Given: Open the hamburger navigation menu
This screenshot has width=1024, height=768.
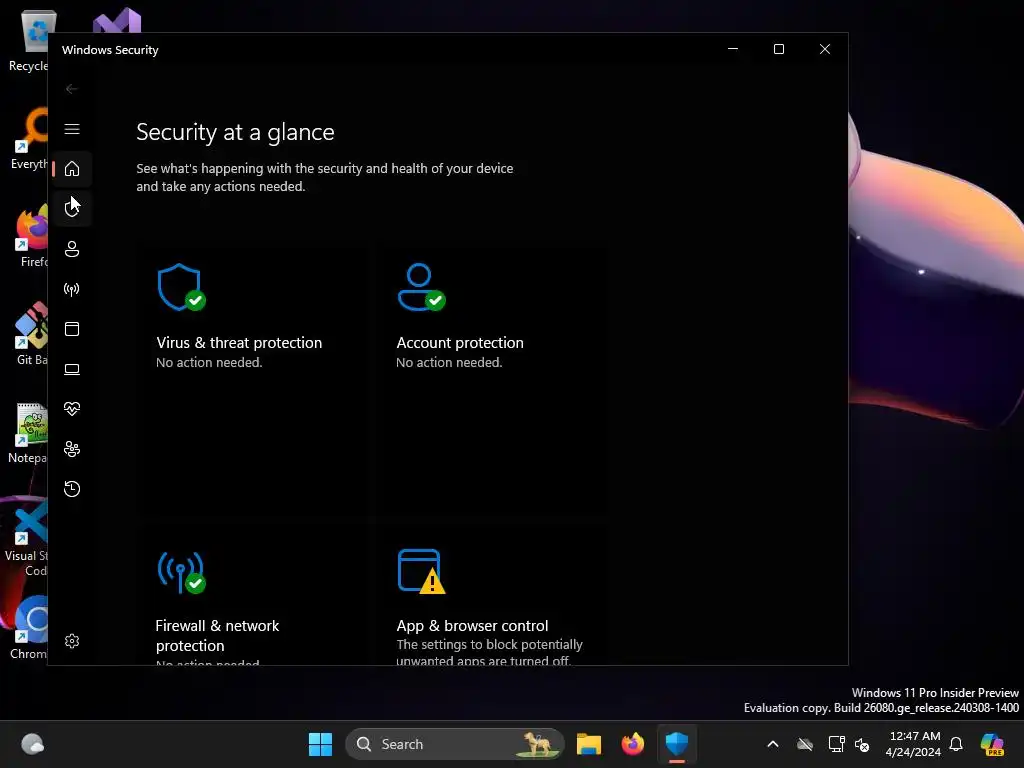Looking at the screenshot, I should click(72, 129).
